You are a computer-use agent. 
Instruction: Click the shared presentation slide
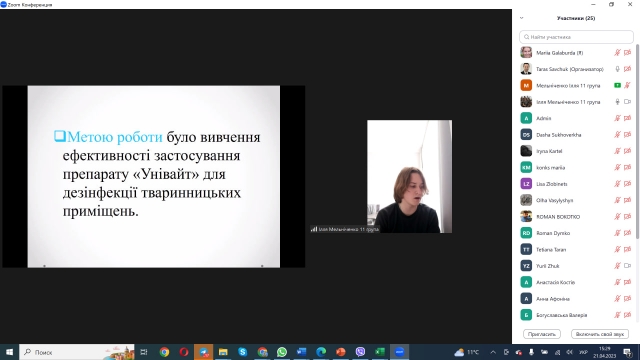point(154,176)
